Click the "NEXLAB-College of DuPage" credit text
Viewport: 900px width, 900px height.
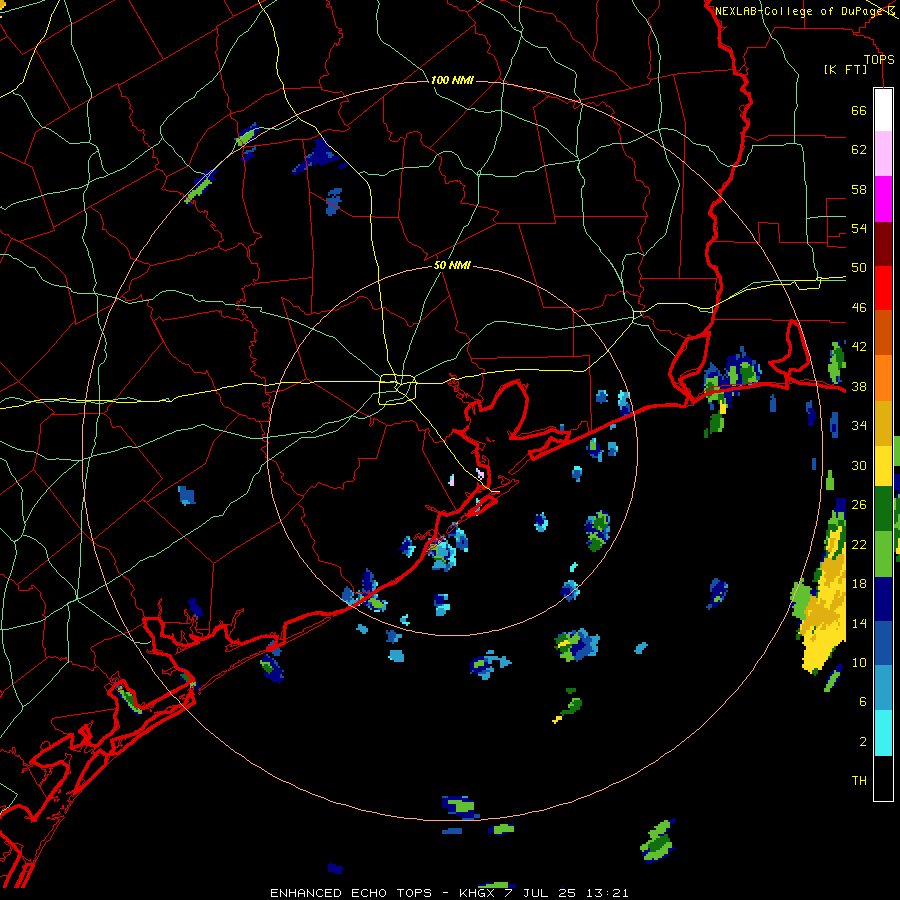click(798, 11)
